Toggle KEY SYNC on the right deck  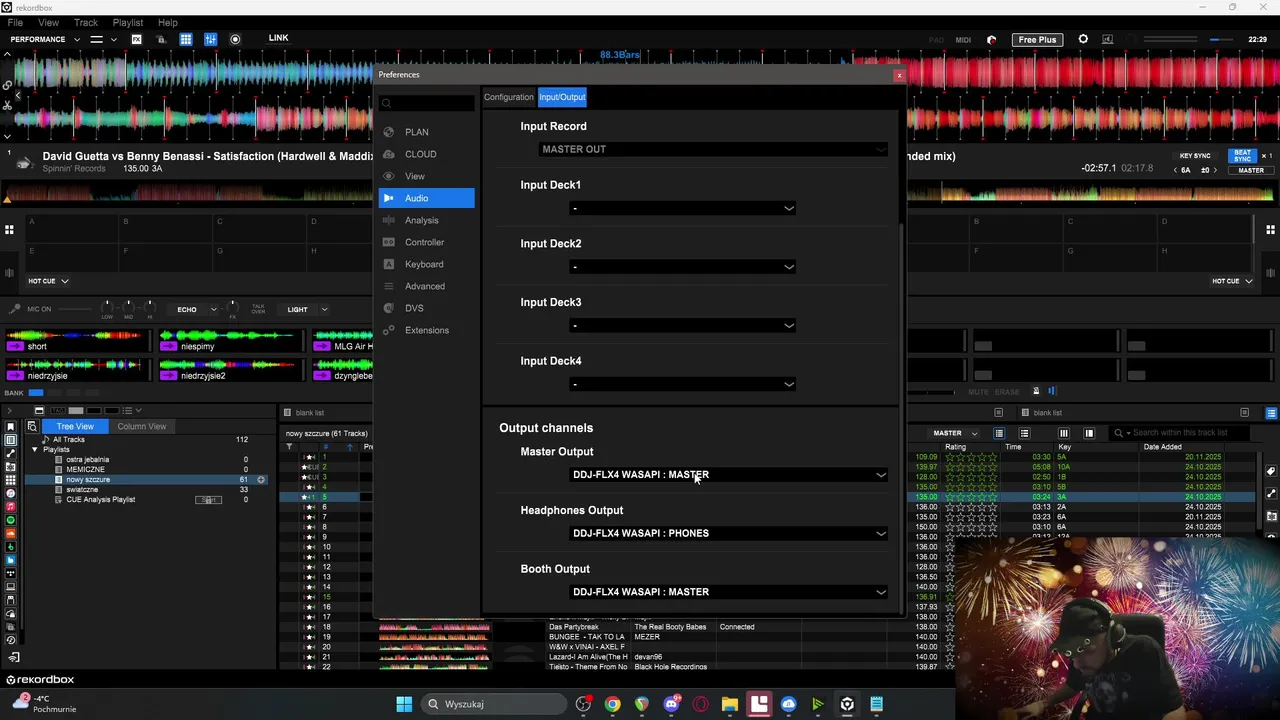click(x=1195, y=156)
